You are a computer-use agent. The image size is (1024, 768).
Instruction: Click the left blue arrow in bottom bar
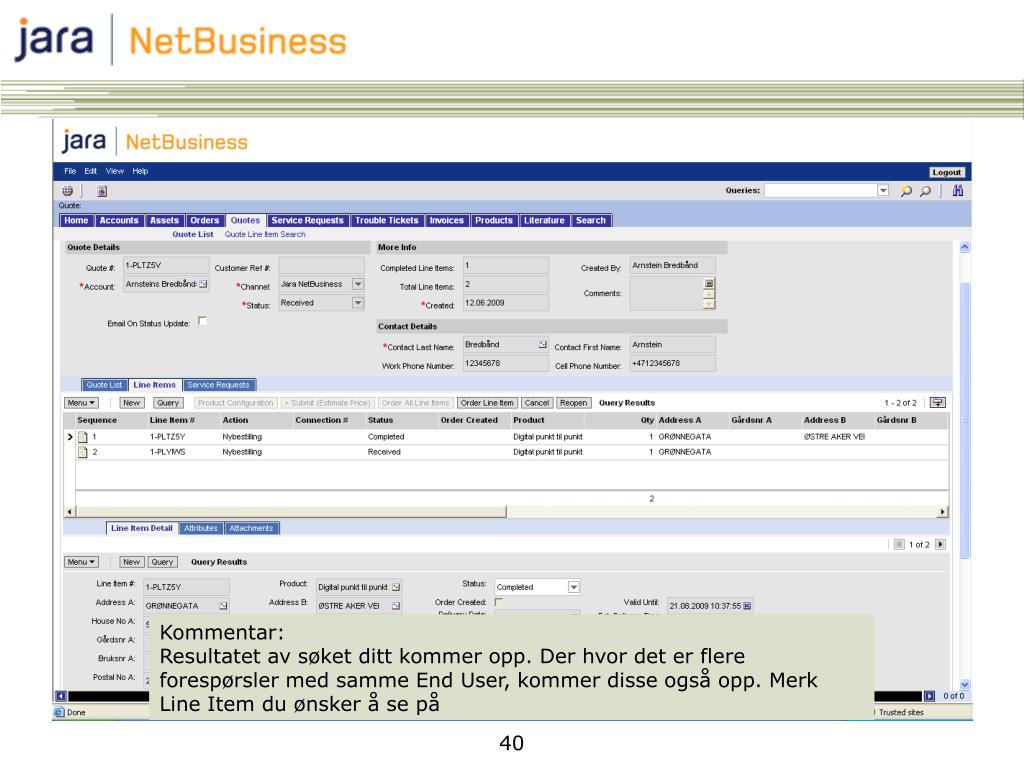coord(61,696)
